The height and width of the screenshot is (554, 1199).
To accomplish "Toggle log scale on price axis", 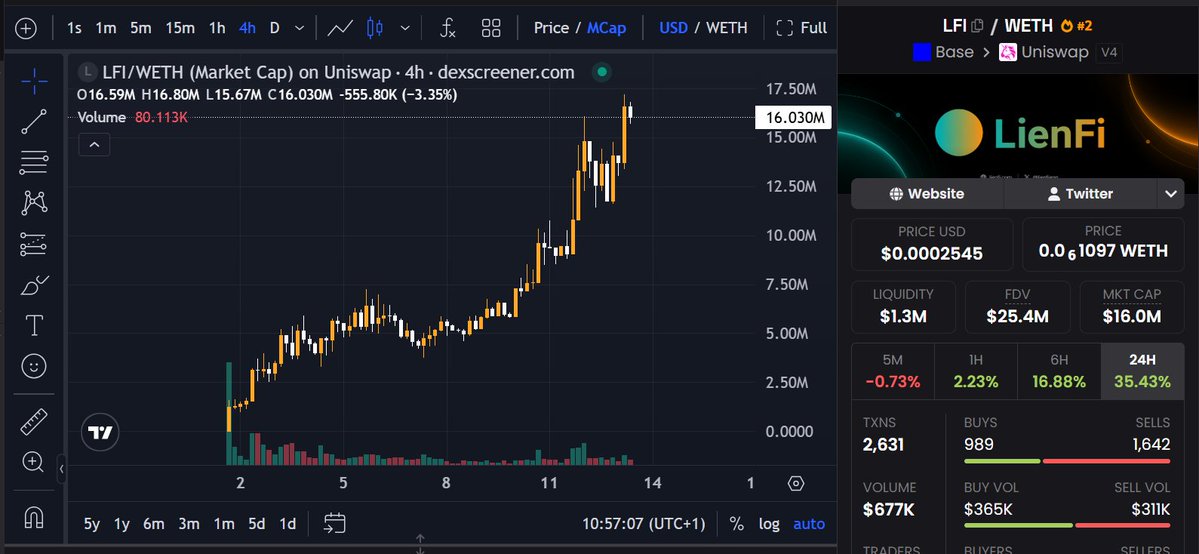I will click(769, 524).
